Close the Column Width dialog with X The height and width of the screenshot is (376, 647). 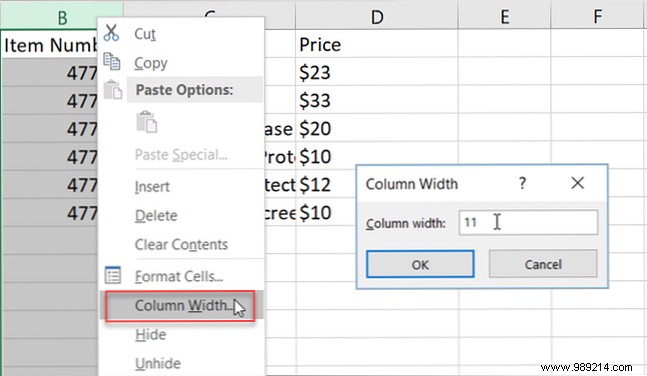click(x=577, y=183)
